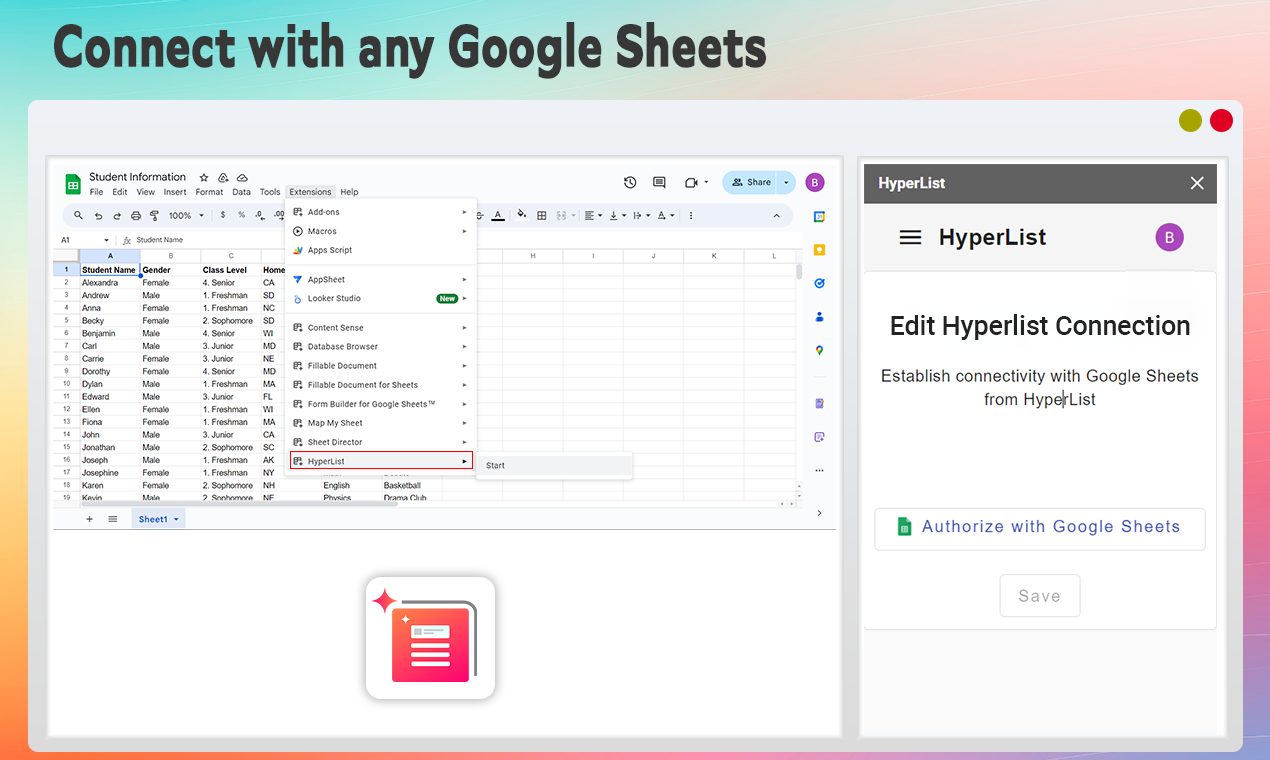Open the zoom 100% dropdown
Screen dimensions: 1270x760
pos(187,215)
